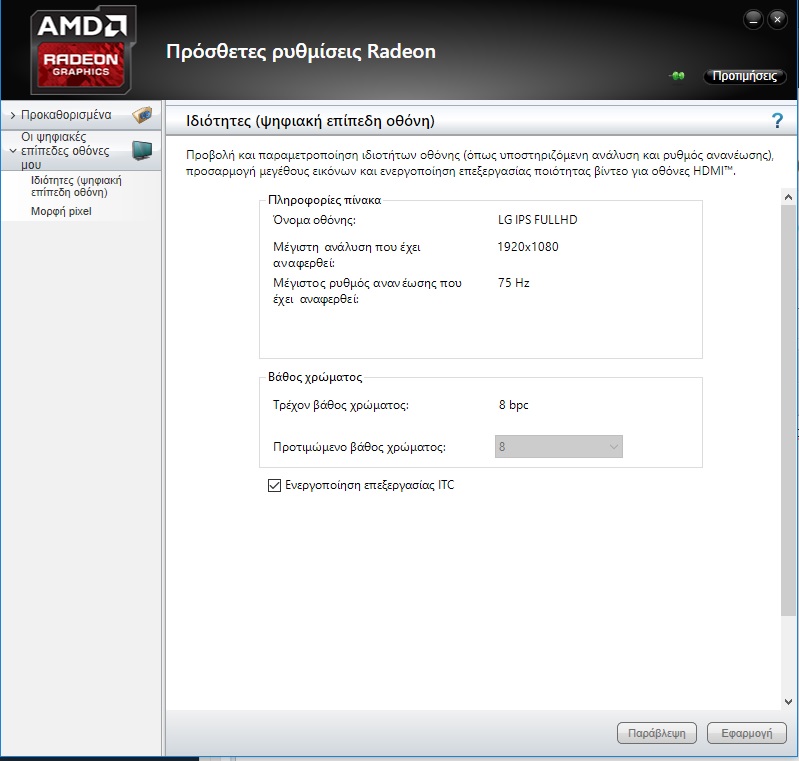Click the scrollbar down arrow
The width and height of the screenshot is (799, 761).
click(788, 702)
